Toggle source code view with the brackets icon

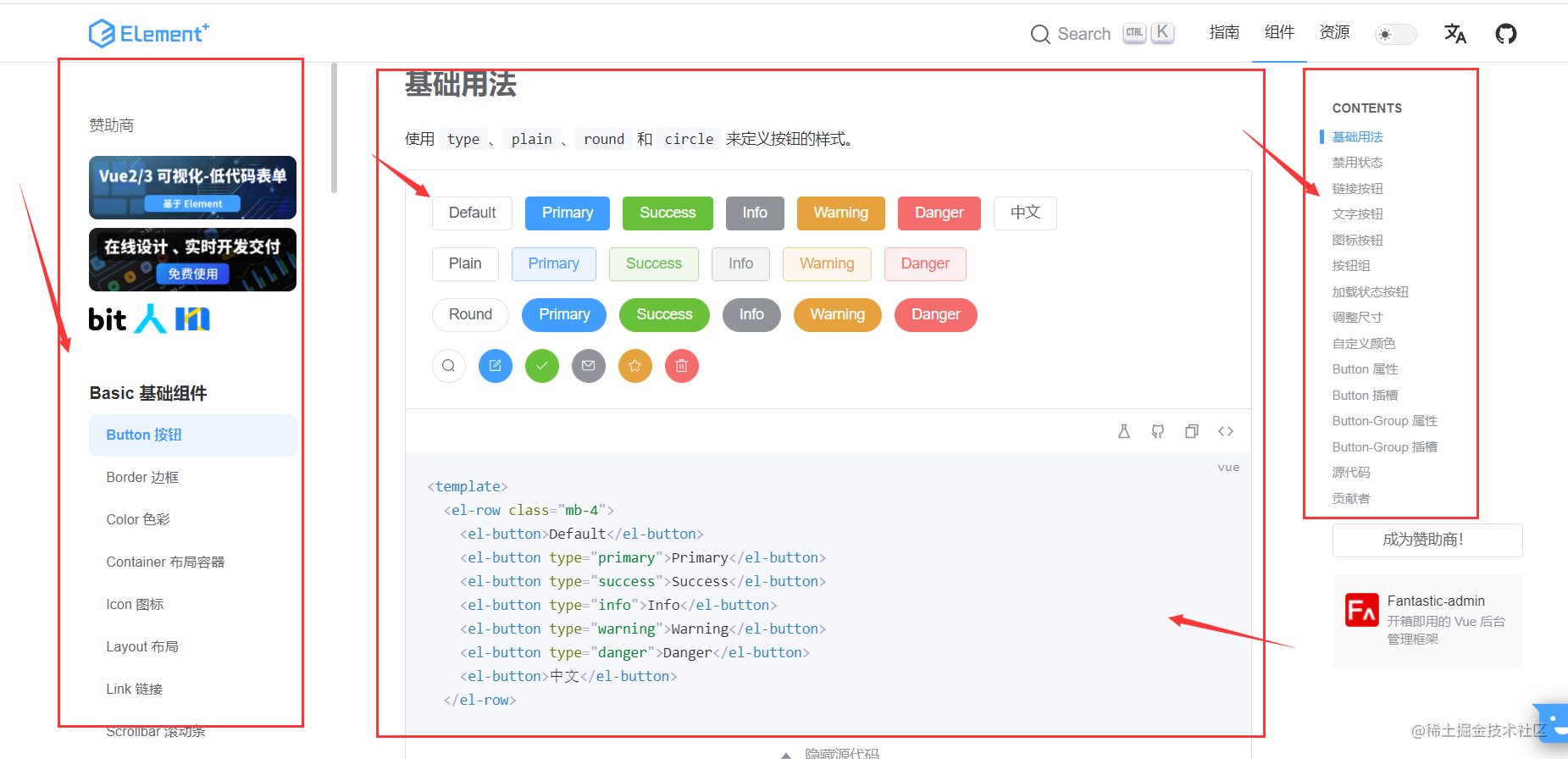[1226, 431]
